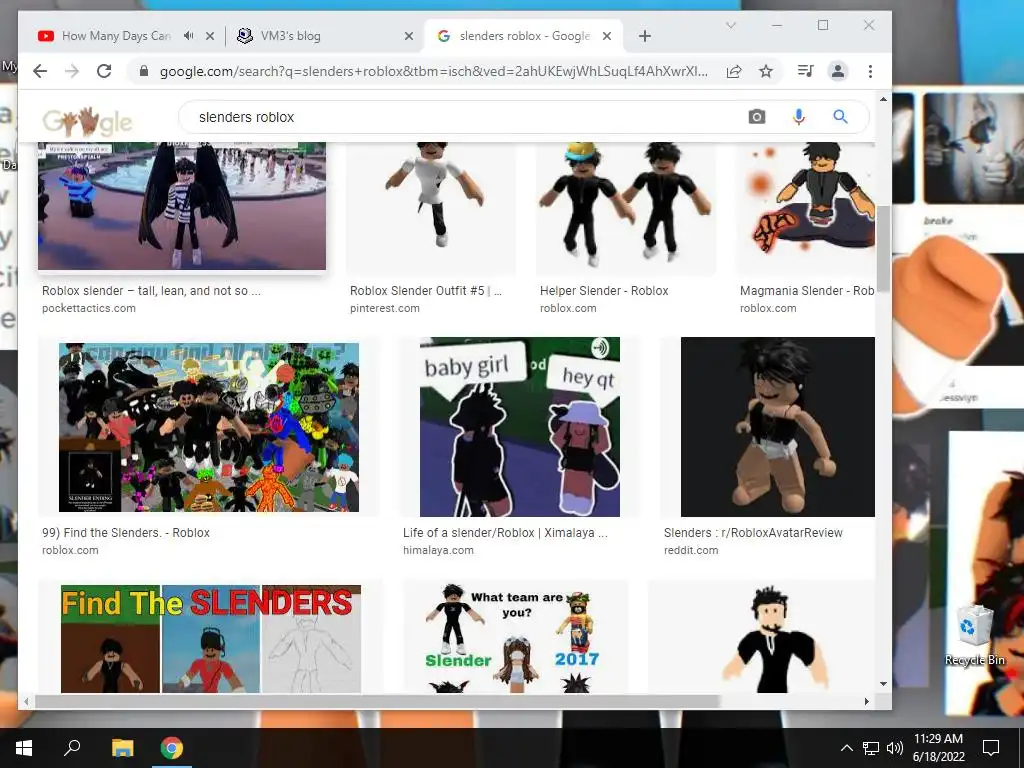
Task: Open File Explorer from taskbar
Action: [122, 748]
